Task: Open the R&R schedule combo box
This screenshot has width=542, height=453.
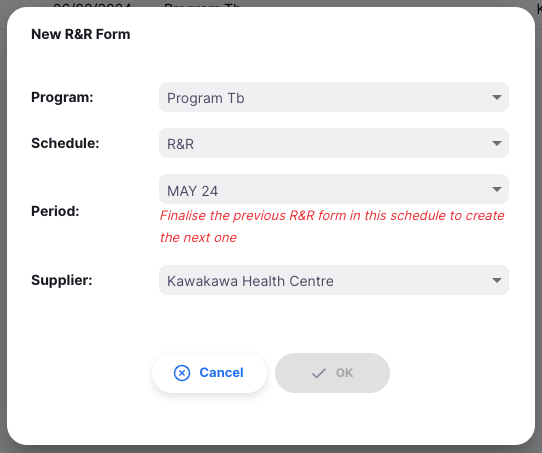Action: [x=334, y=143]
